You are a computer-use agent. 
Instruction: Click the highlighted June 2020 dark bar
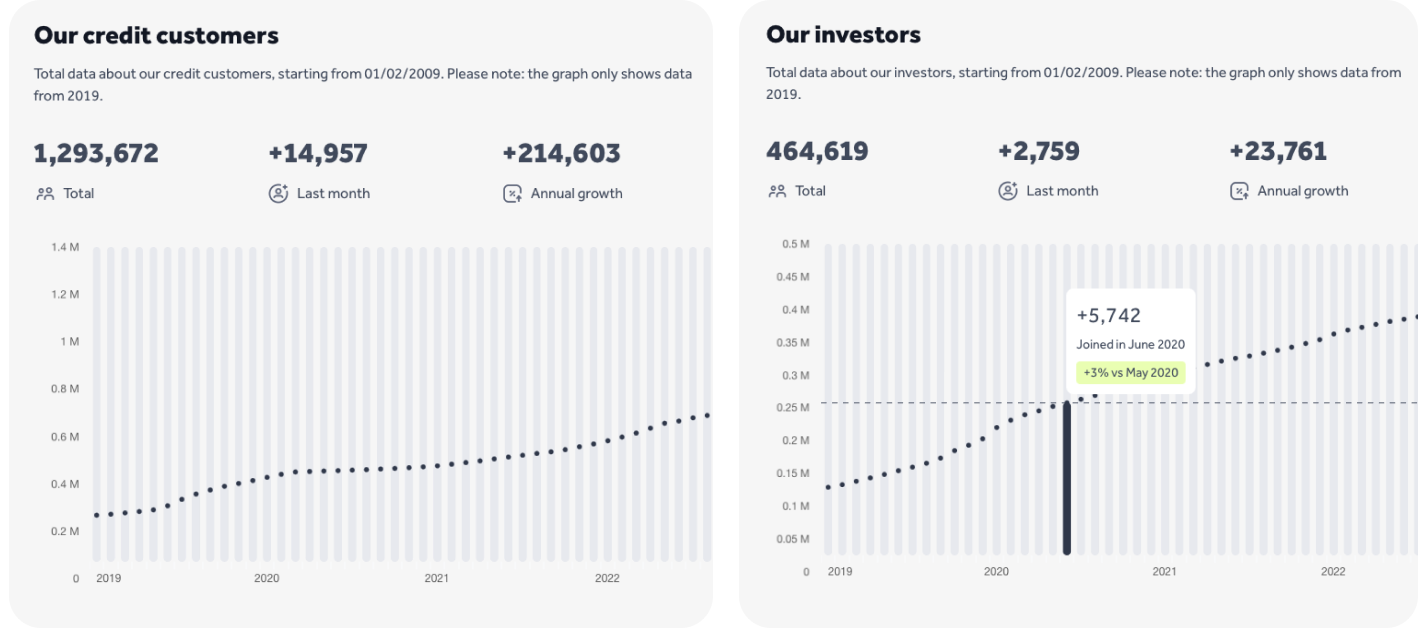pos(1067,478)
